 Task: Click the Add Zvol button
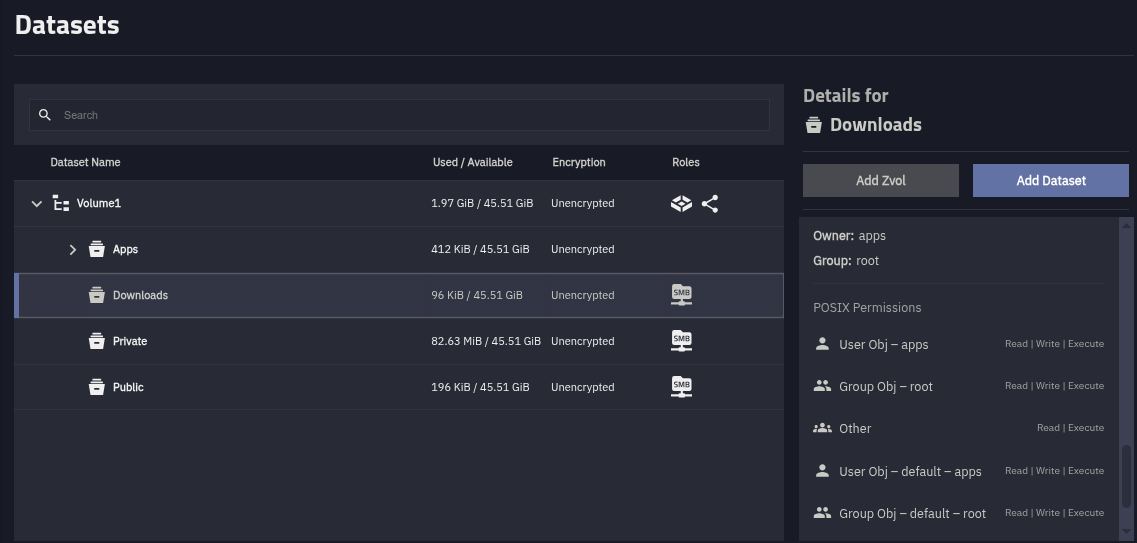pyautogui.click(x=880, y=181)
